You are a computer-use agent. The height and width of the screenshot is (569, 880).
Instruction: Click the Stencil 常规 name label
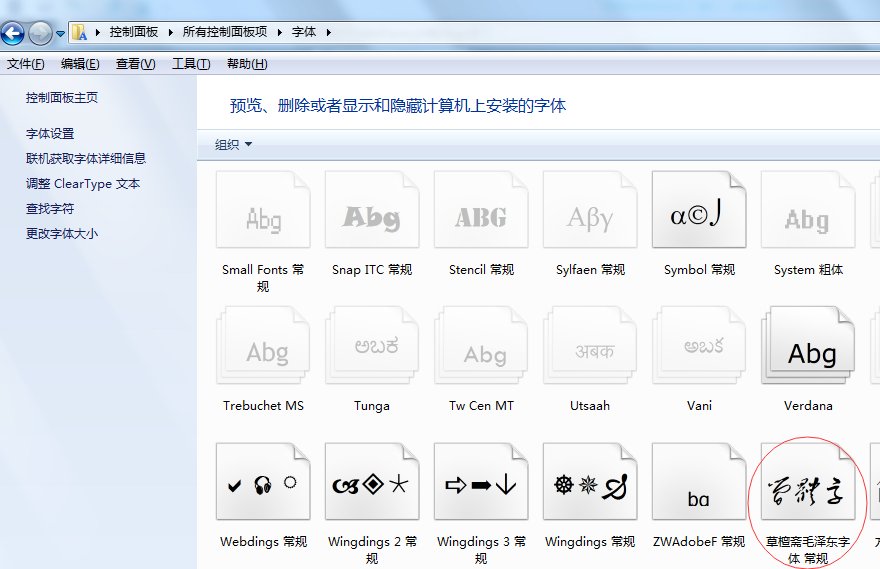[482, 270]
